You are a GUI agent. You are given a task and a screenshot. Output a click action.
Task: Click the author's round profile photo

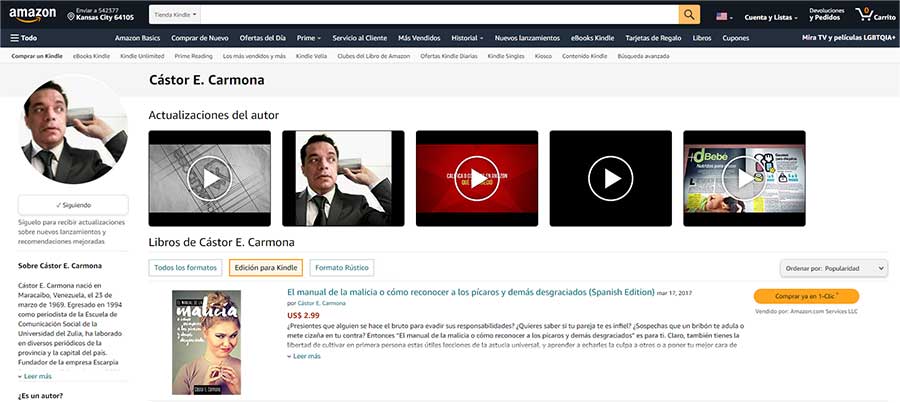(x=73, y=129)
